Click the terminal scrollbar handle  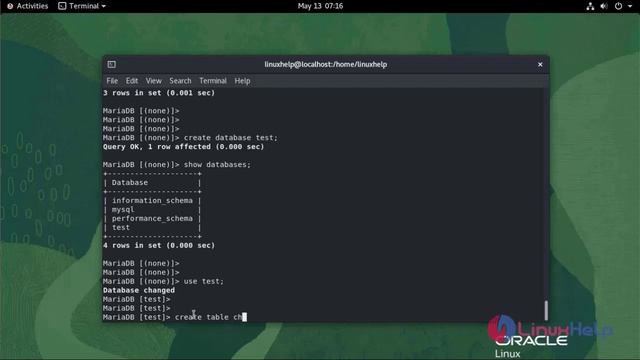(x=546, y=310)
